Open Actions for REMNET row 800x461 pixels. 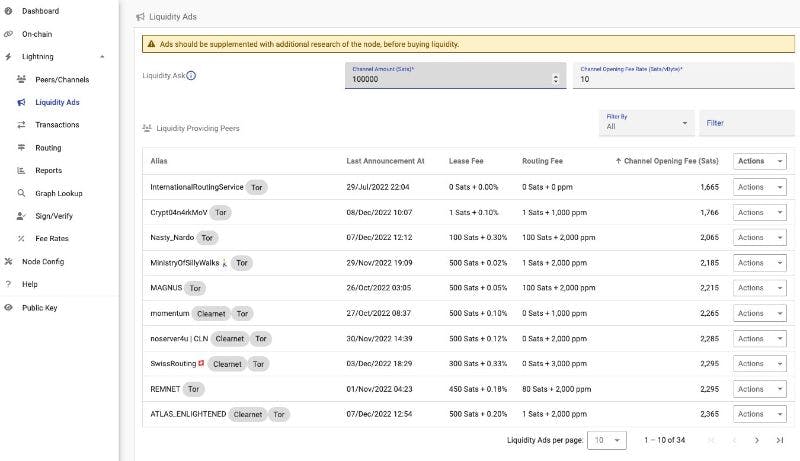760,389
